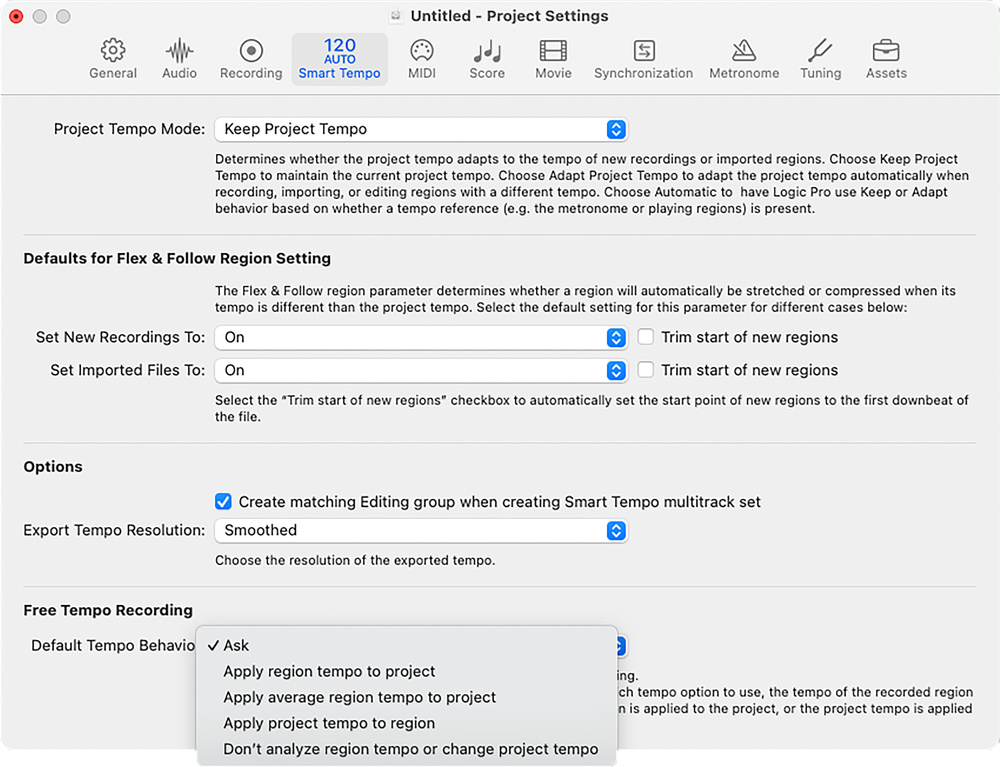This screenshot has width=1000, height=767.
Task: Go to Movie filmstrip settings
Action: click(553, 51)
